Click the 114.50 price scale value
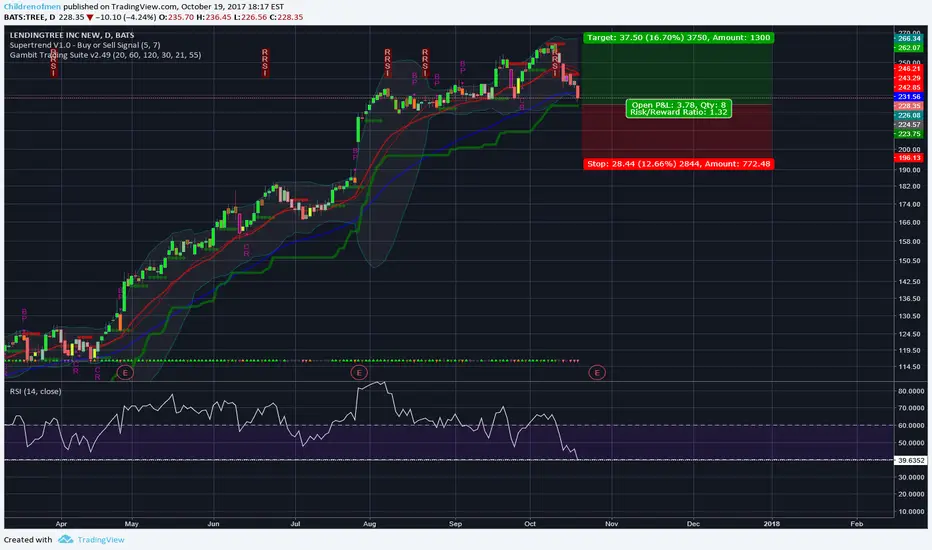The width and height of the screenshot is (932, 550). click(x=909, y=367)
